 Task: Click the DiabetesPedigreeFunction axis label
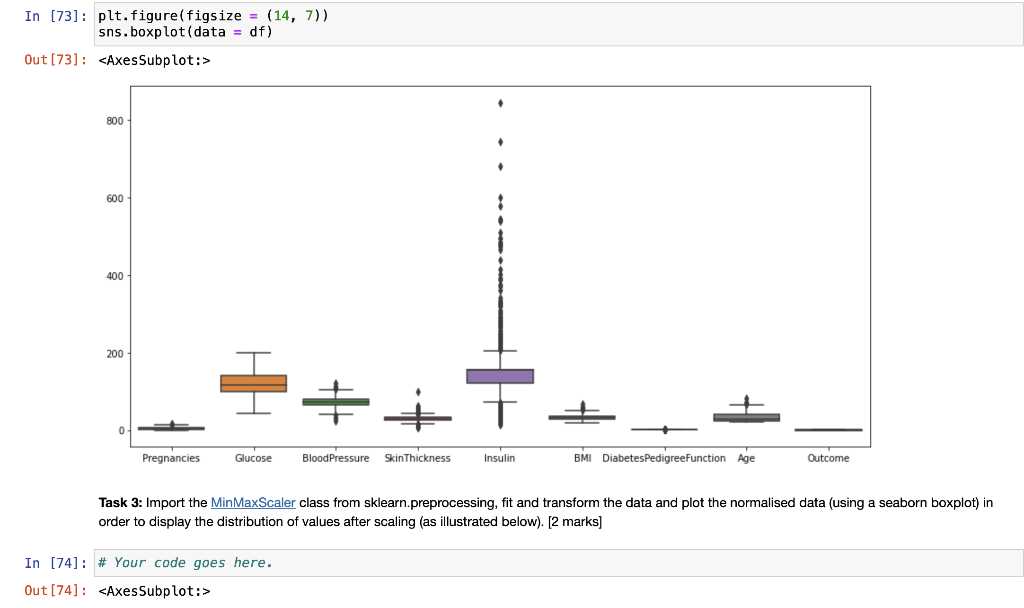click(x=663, y=458)
